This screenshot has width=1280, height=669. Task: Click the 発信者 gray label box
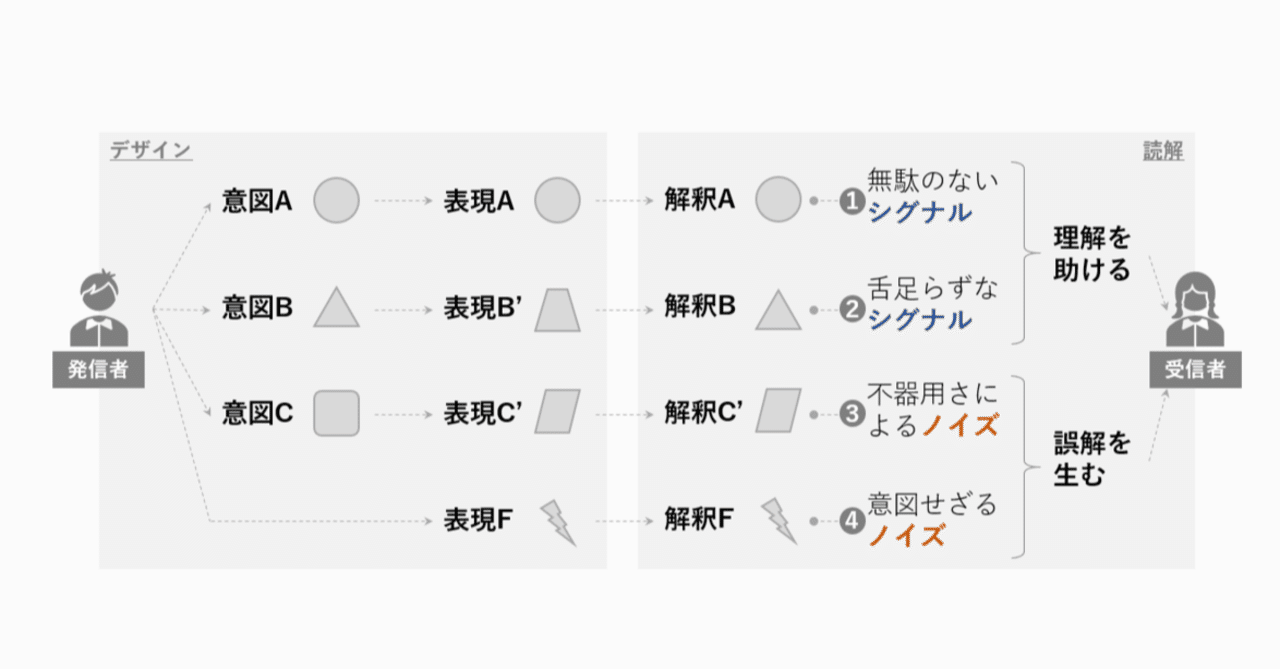(98, 369)
